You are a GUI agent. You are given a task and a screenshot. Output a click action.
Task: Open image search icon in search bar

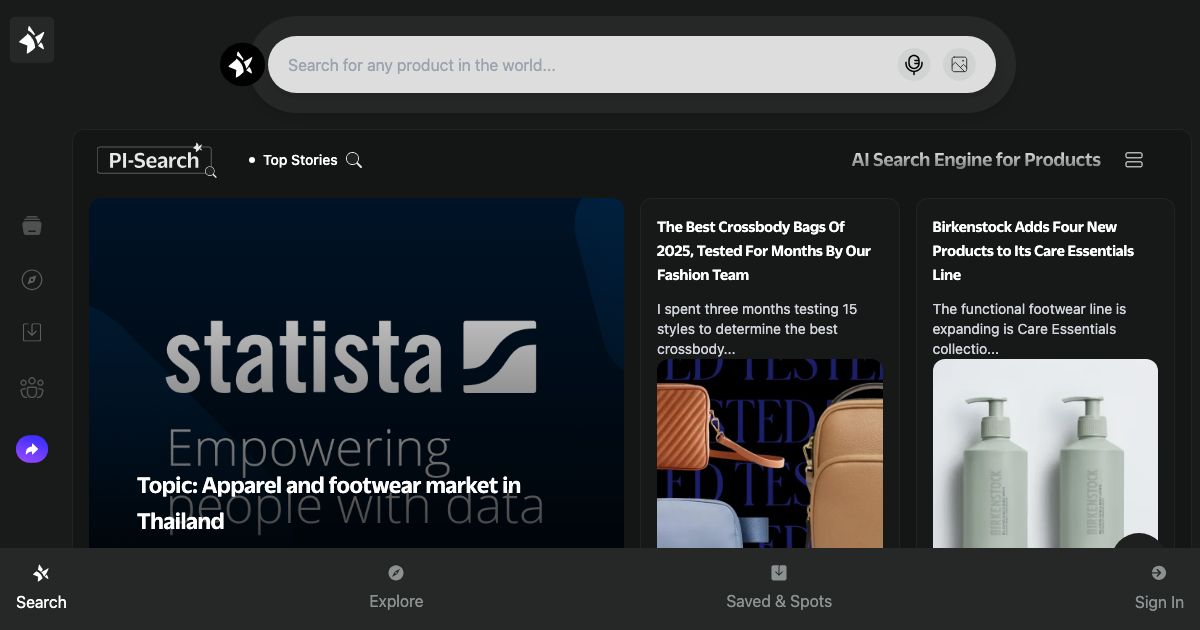point(959,65)
